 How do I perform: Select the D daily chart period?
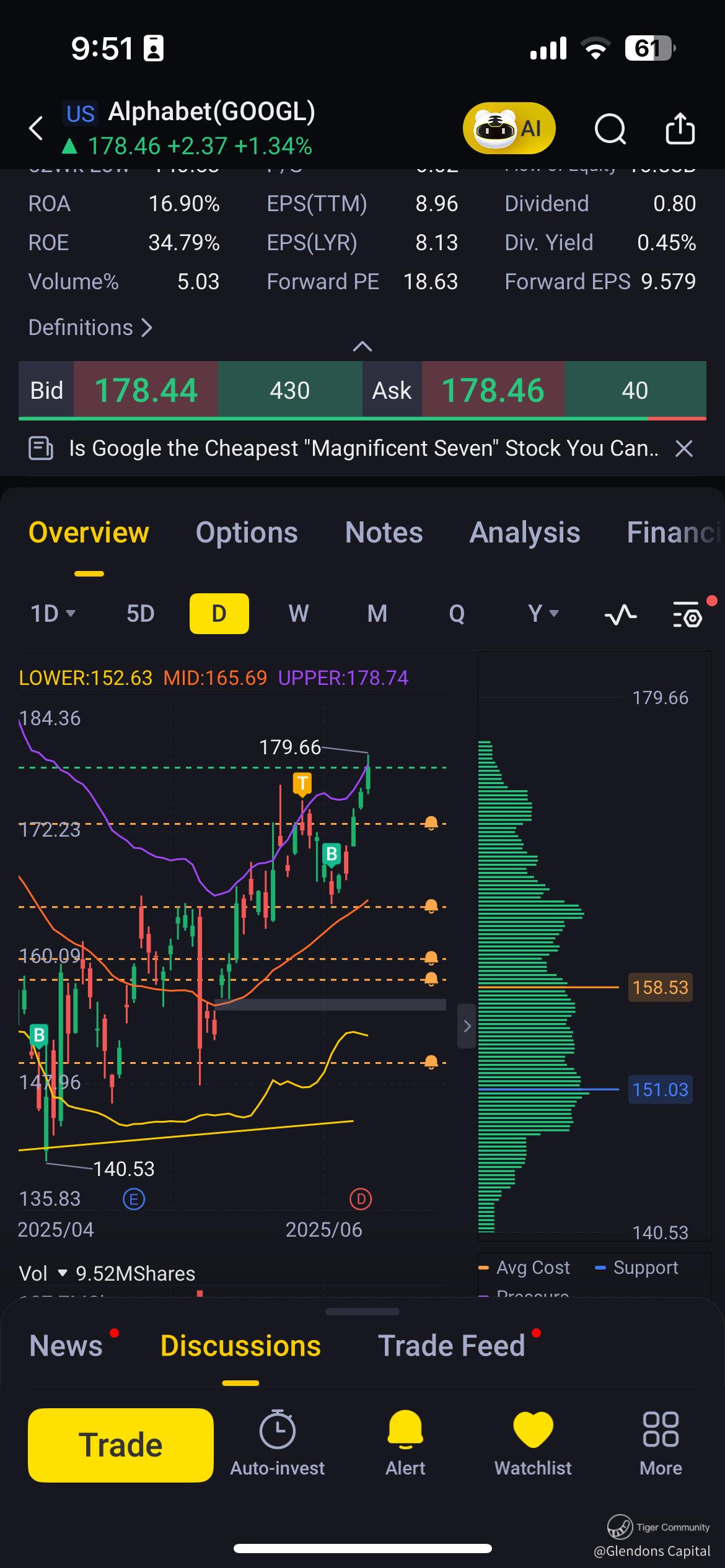[x=219, y=614]
